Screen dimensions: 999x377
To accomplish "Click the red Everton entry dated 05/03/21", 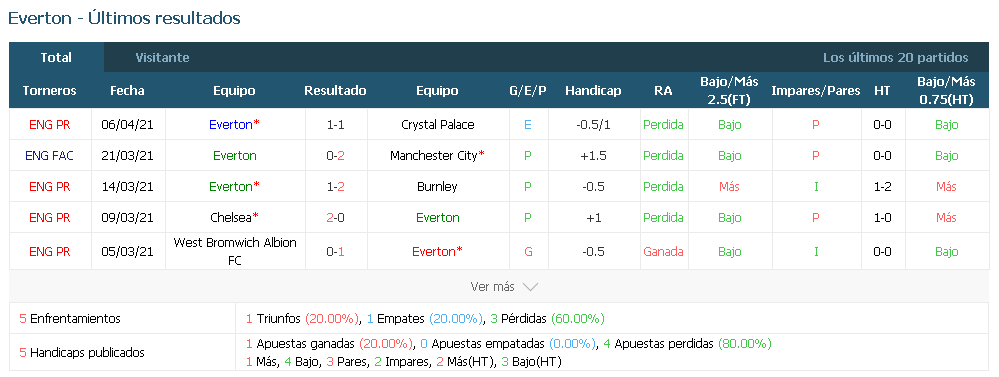I will click(437, 252).
